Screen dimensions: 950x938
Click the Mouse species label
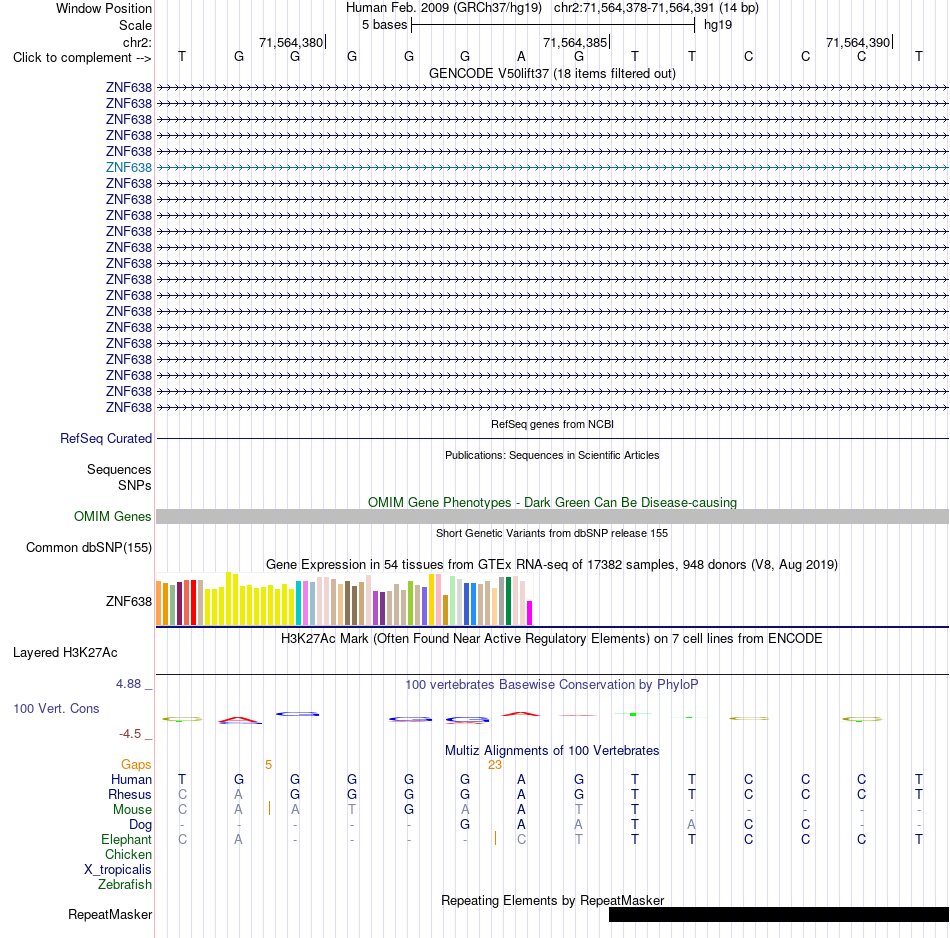coord(132,810)
